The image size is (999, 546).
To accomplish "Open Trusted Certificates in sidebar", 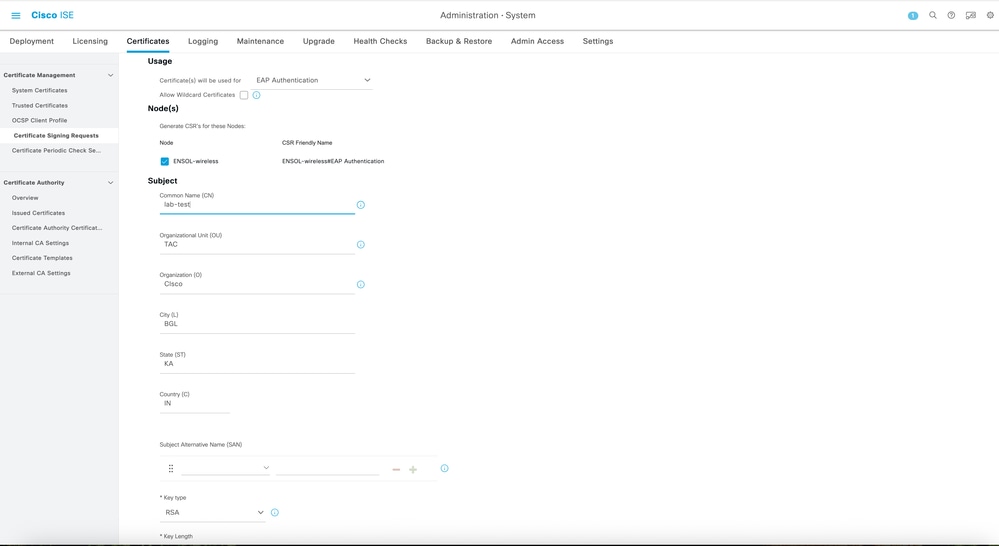I will click(40, 106).
